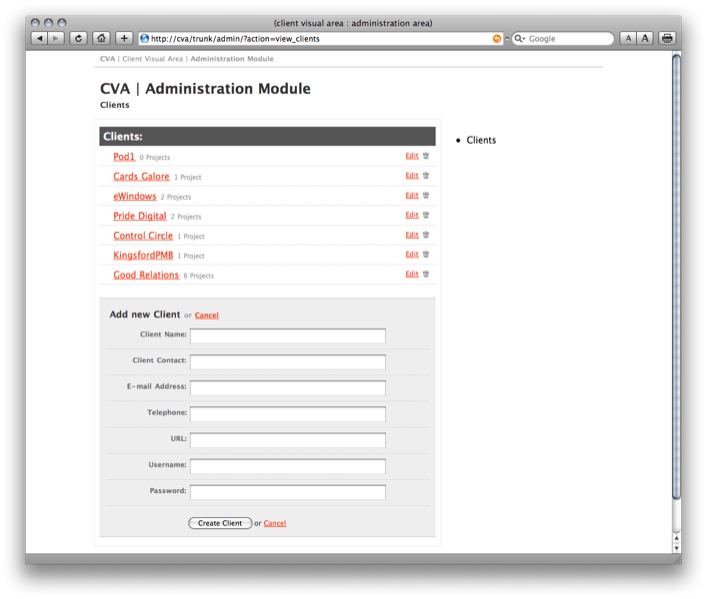Increase text size with larger A button
The width and height of the screenshot is (707, 599).
click(645, 38)
